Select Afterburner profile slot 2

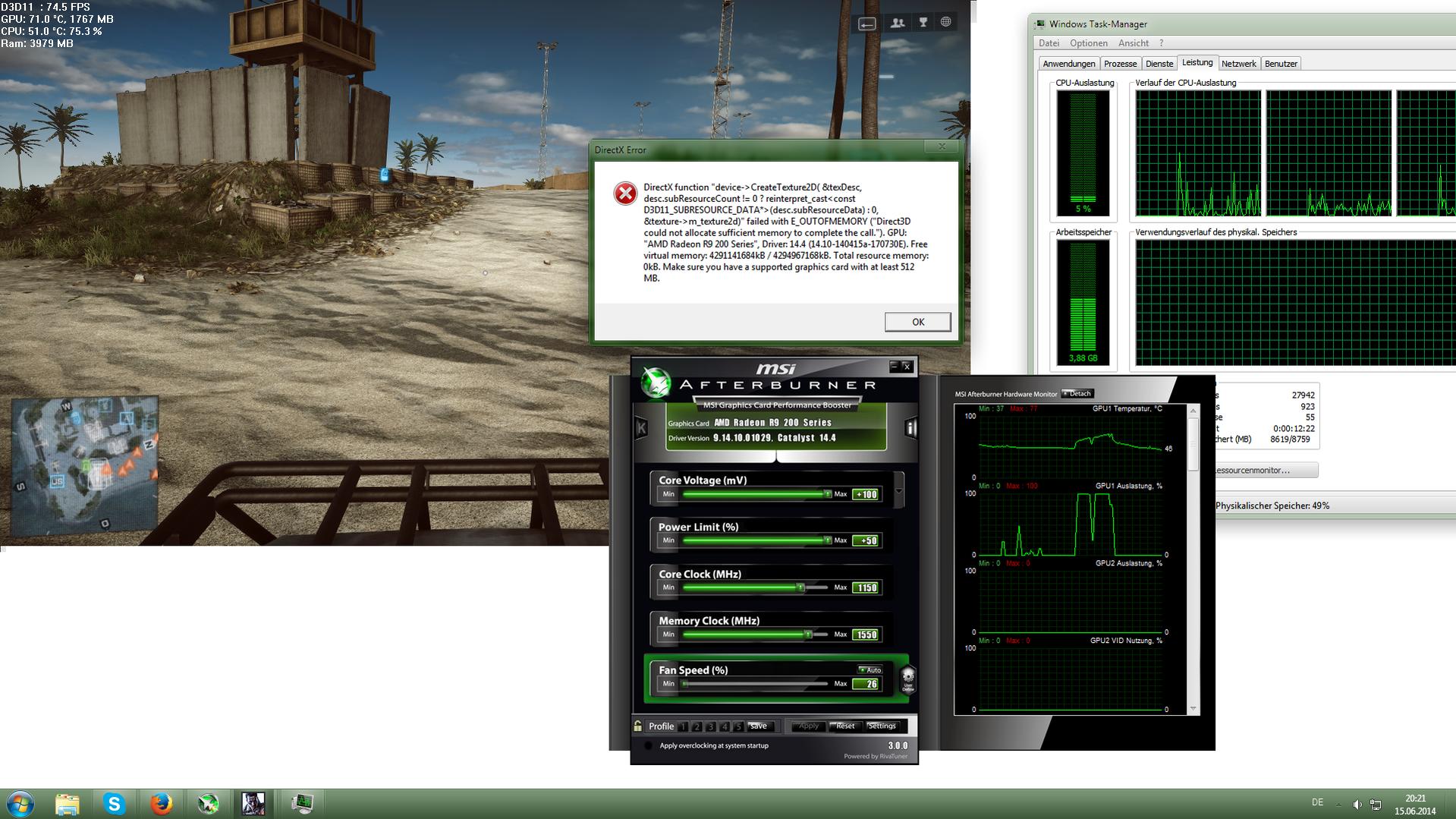pos(697,726)
